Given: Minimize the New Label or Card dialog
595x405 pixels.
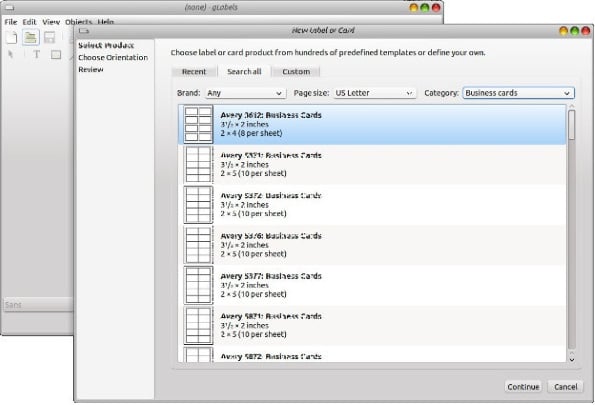Looking at the screenshot, I should click(x=564, y=31).
